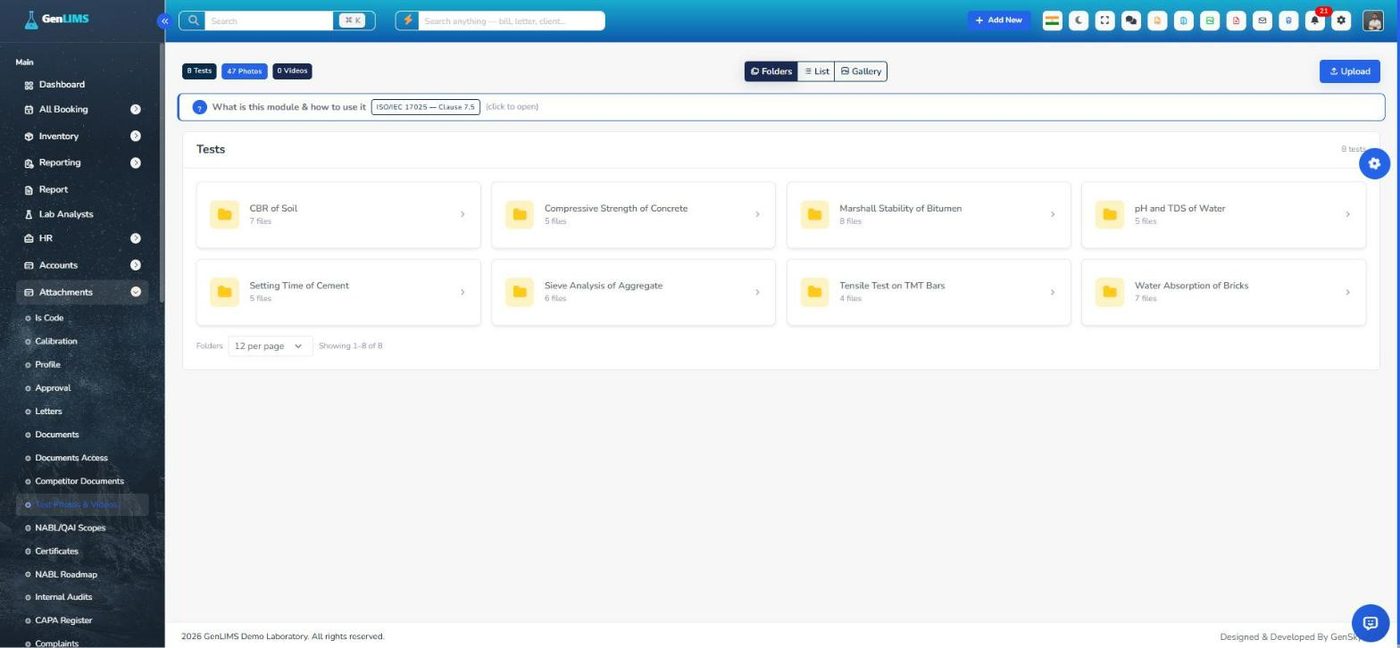Expand the 'What is this module' help panel
The height and width of the screenshot is (648, 1400).
pyautogui.click(x=781, y=107)
